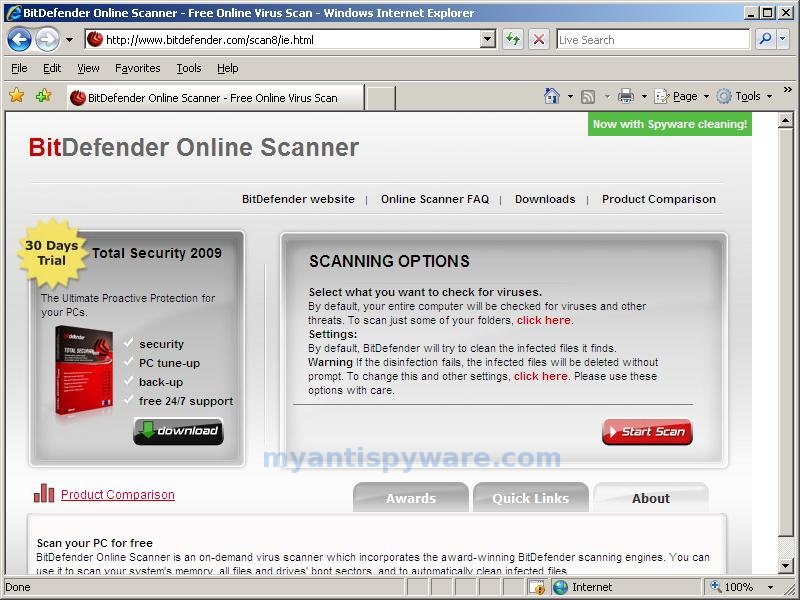Click the Start Scan button

647,432
